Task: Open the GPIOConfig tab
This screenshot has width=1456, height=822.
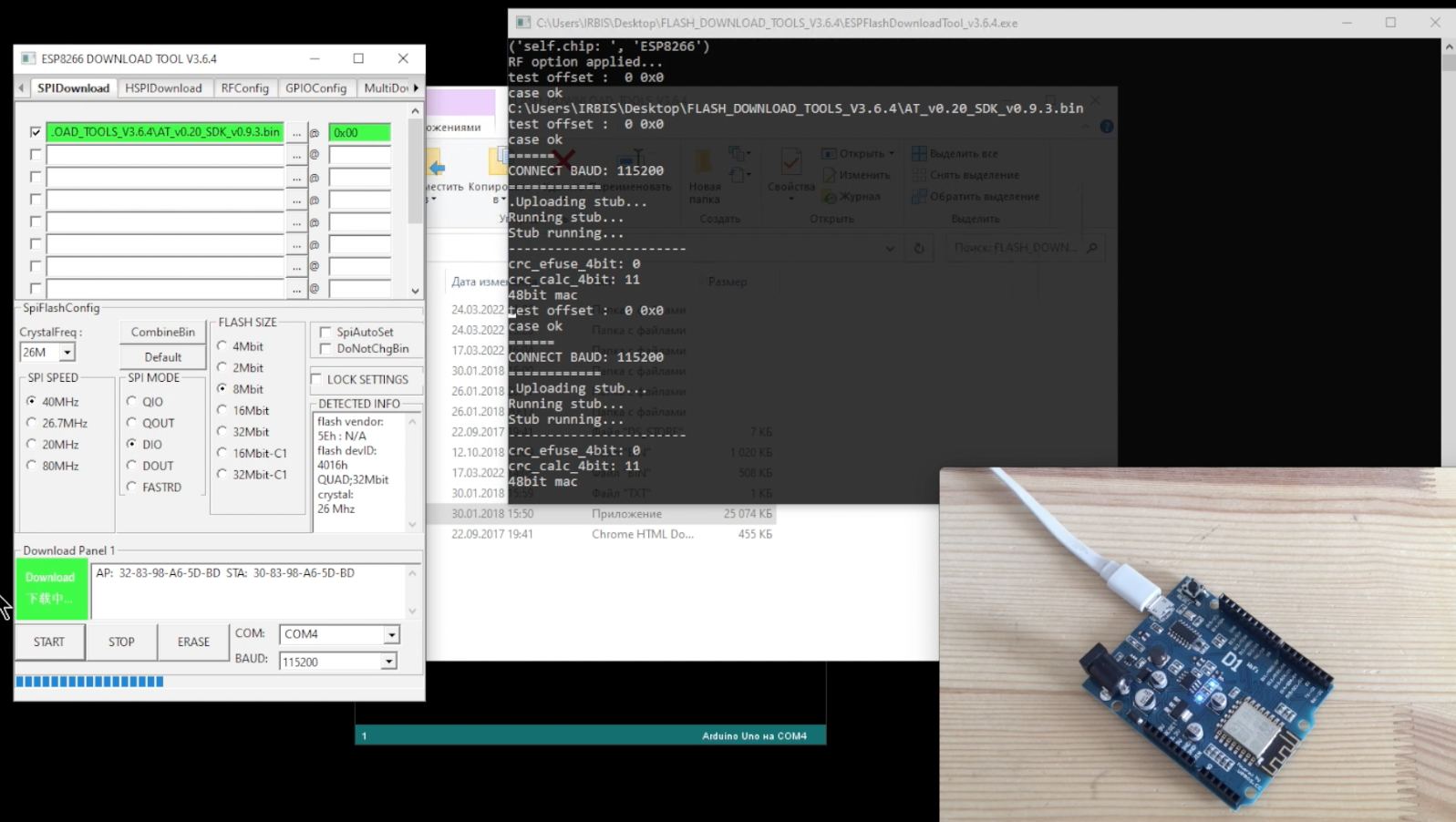Action: pos(315,88)
